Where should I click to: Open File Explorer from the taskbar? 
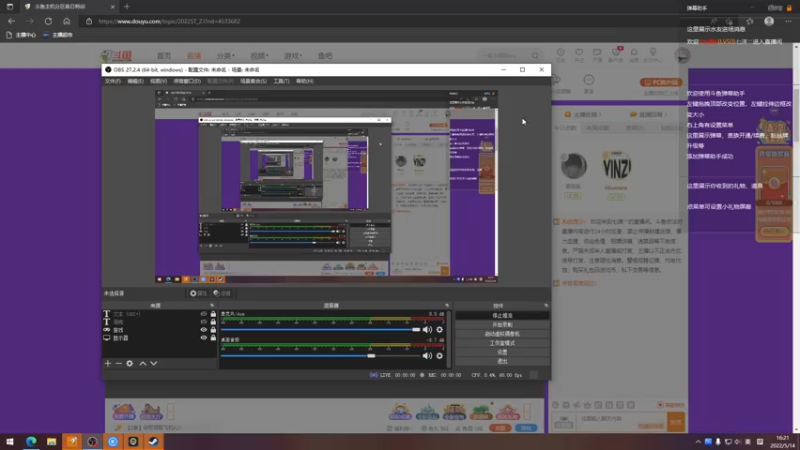tap(51, 442)
